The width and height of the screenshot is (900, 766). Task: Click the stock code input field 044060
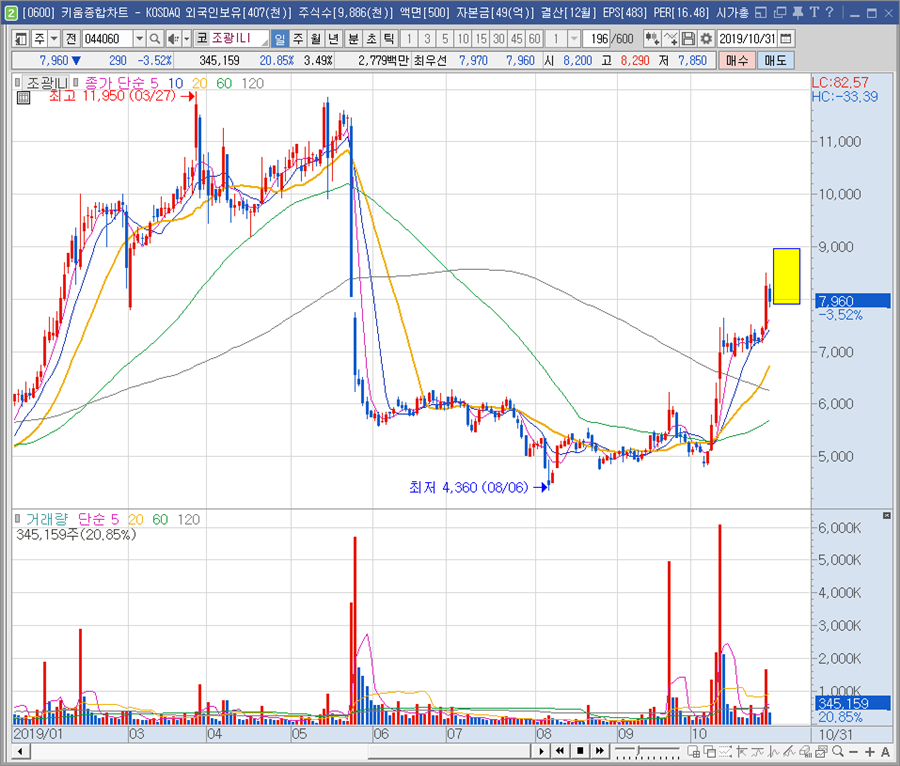pyautogui.click(x=108, y=39)
